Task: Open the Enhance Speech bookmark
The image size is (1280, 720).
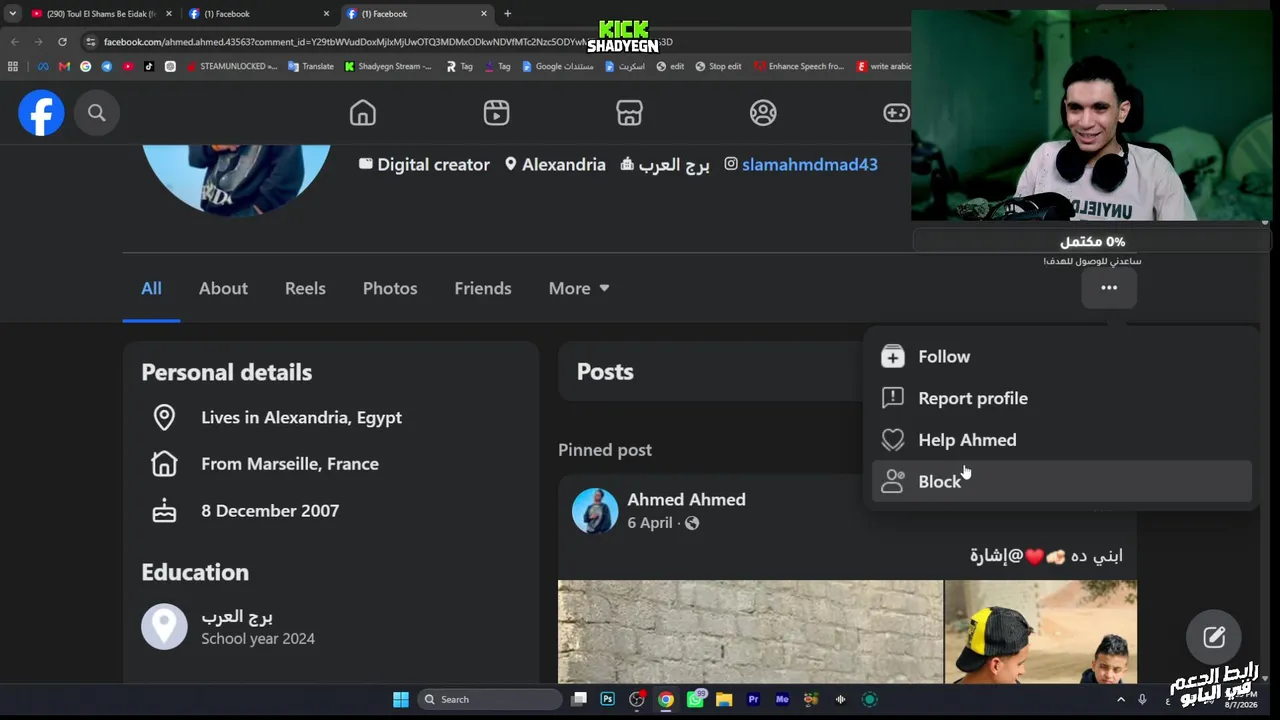Action: pyautogui.click(x=799, y=66)
